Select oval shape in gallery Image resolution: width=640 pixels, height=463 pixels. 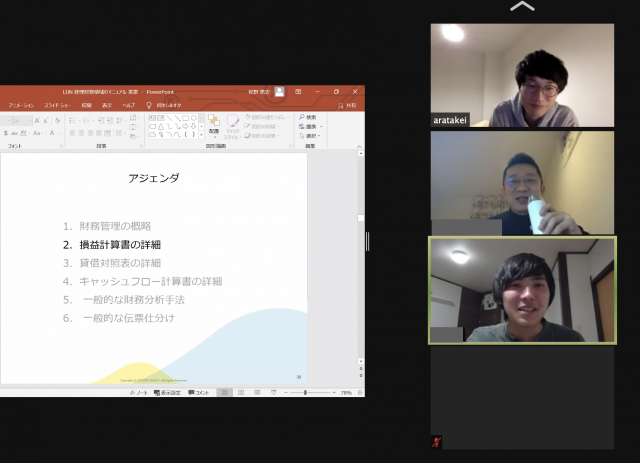pyautogui.click(x=194, y=118)
